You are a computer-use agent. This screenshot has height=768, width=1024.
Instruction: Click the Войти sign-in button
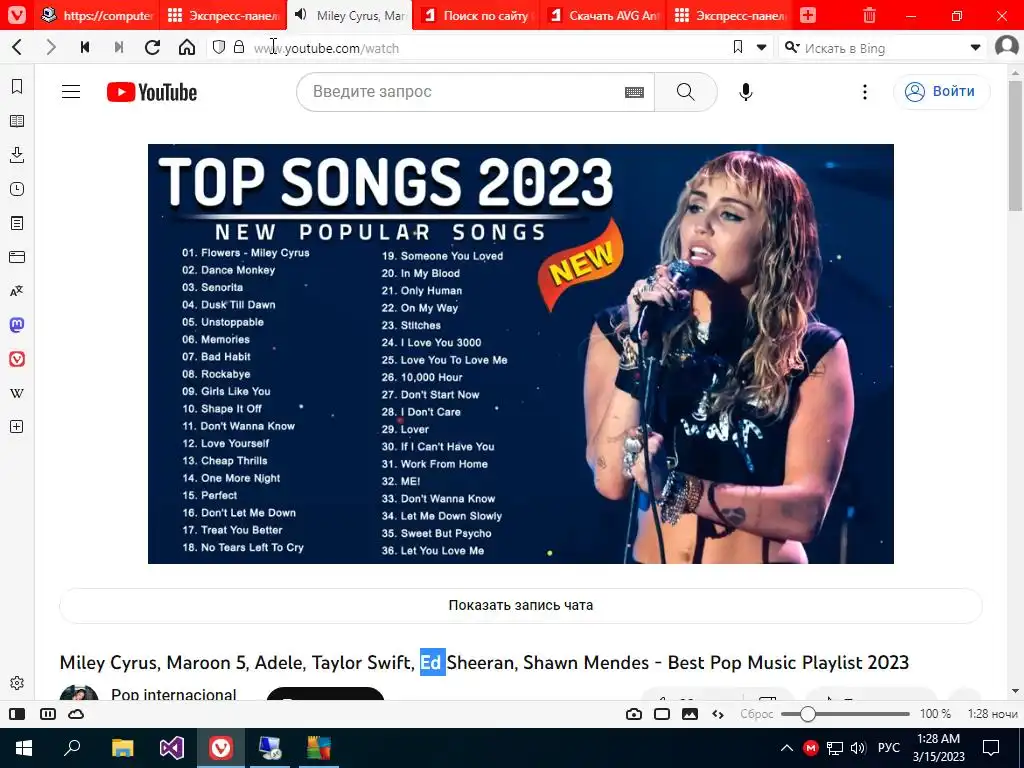click(942, 91)
